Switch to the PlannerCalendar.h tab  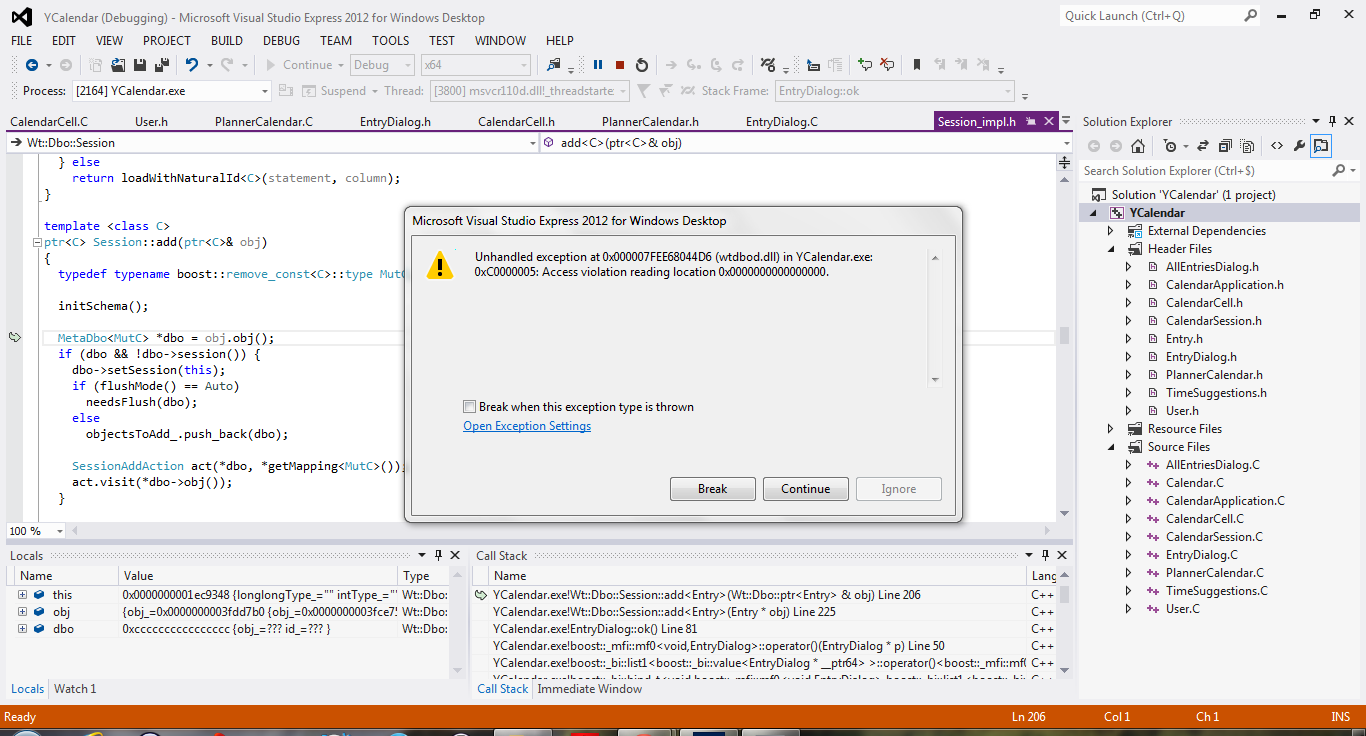pos(650,122)
